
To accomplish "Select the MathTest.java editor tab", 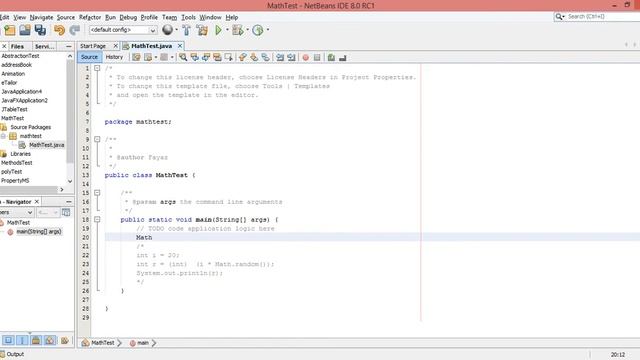I will [151, 46].
